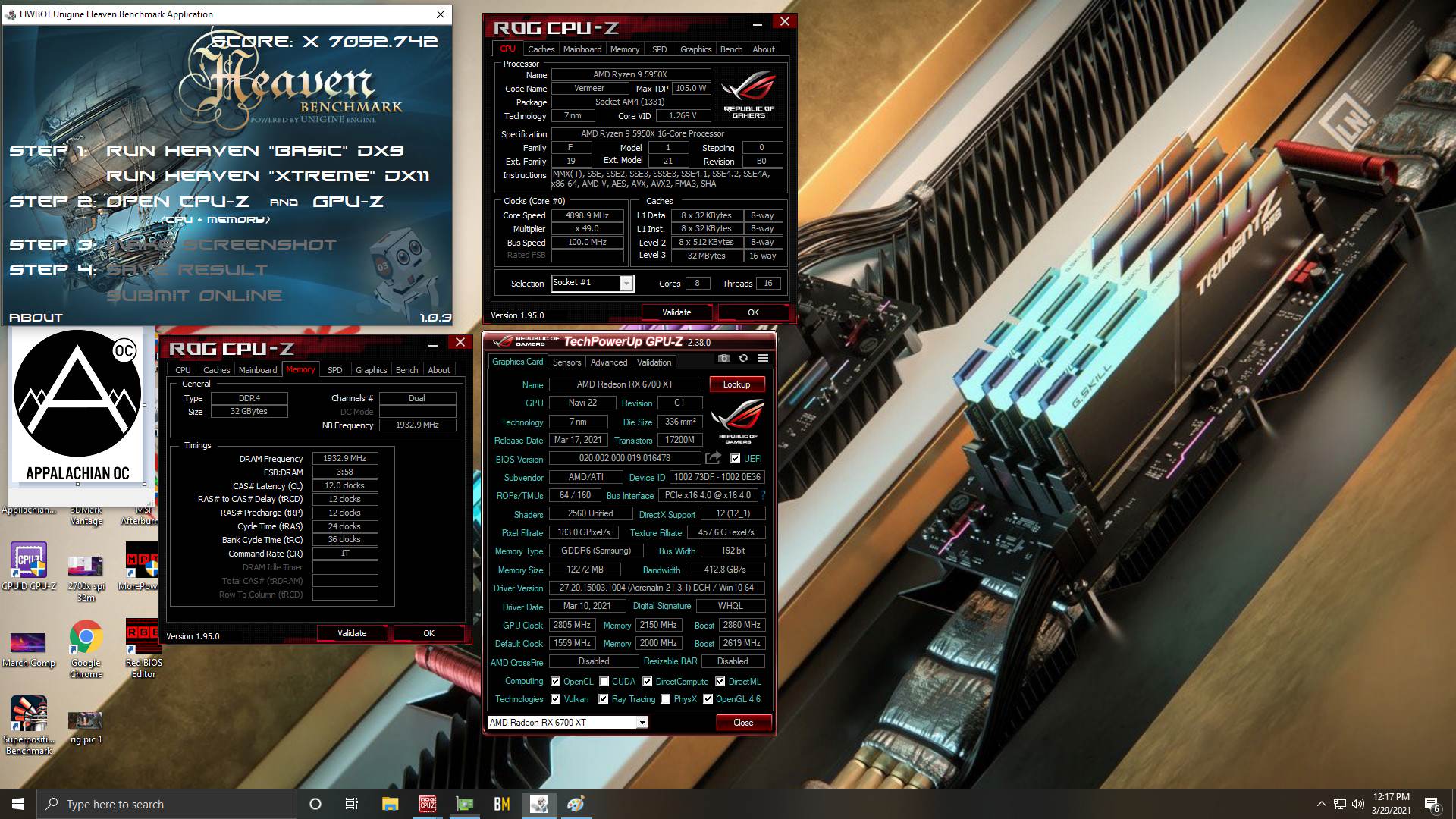Click OK in the top CPU-Z window
1456x819 pixels.
pos(753,312)
